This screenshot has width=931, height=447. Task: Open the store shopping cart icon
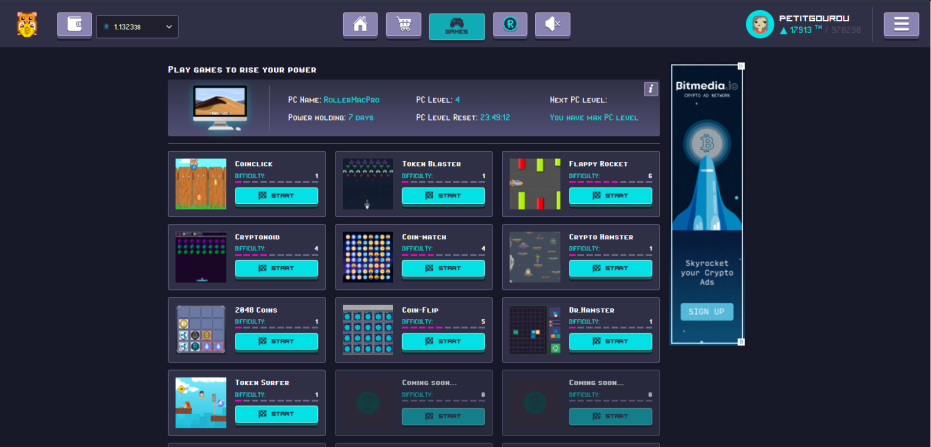404,25
